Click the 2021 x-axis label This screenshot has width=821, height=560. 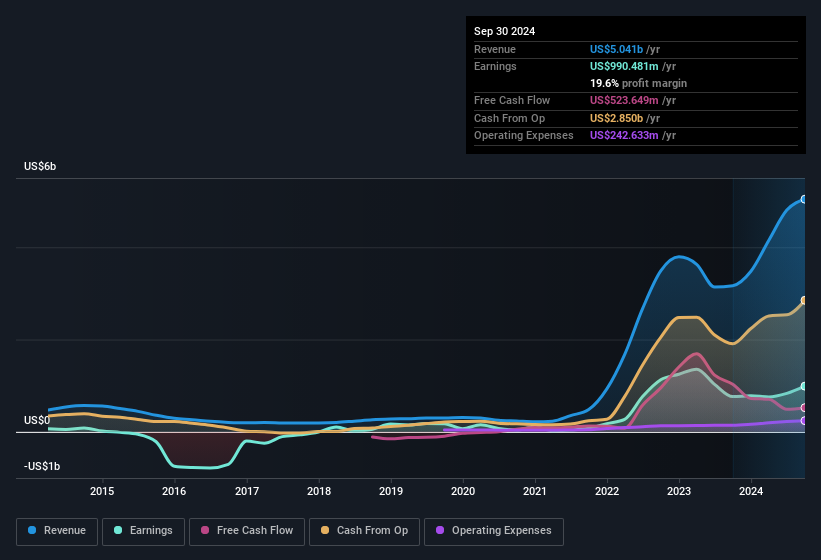click(535, 491)
